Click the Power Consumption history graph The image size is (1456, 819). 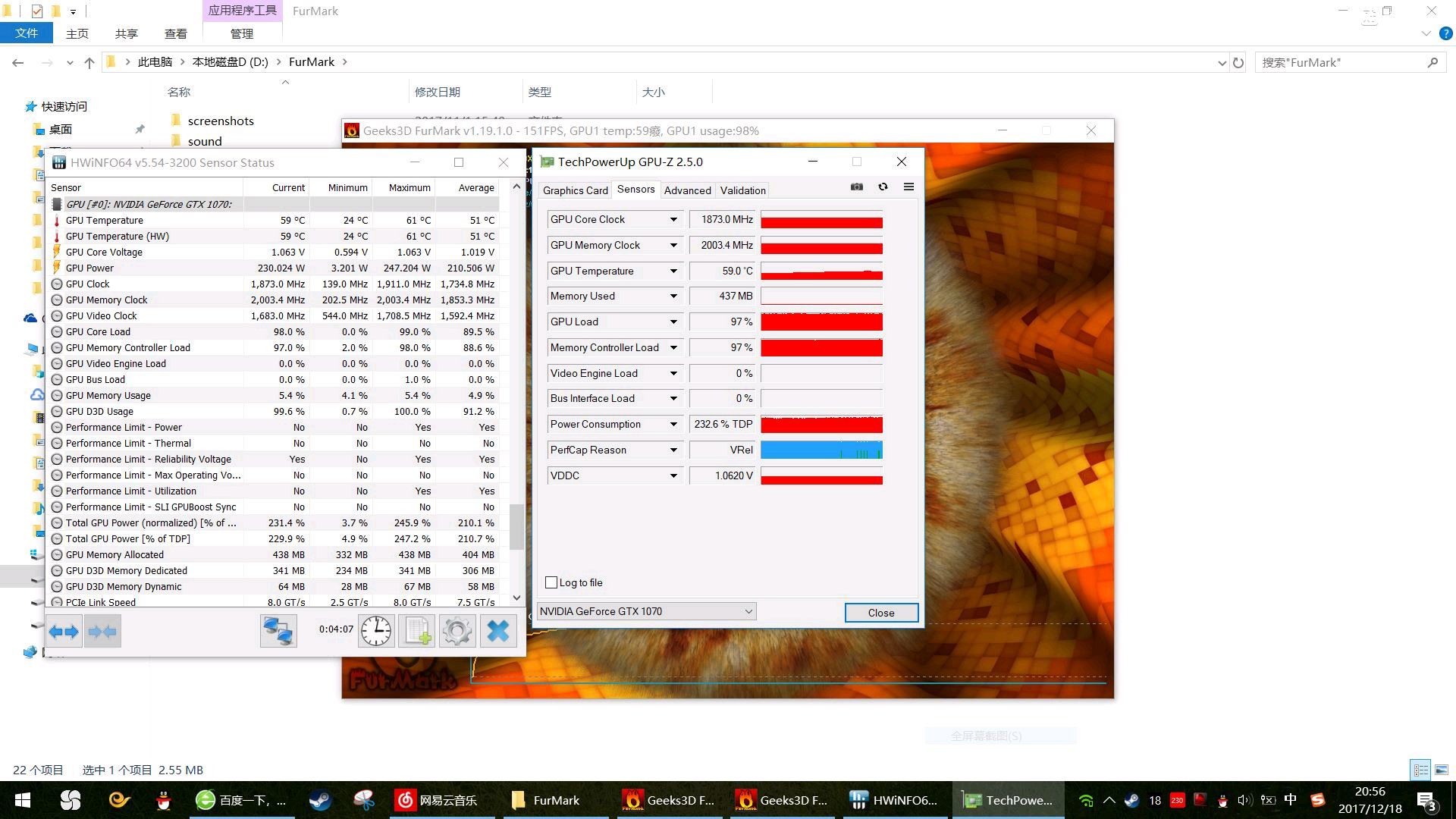click(x=821, y=425)
